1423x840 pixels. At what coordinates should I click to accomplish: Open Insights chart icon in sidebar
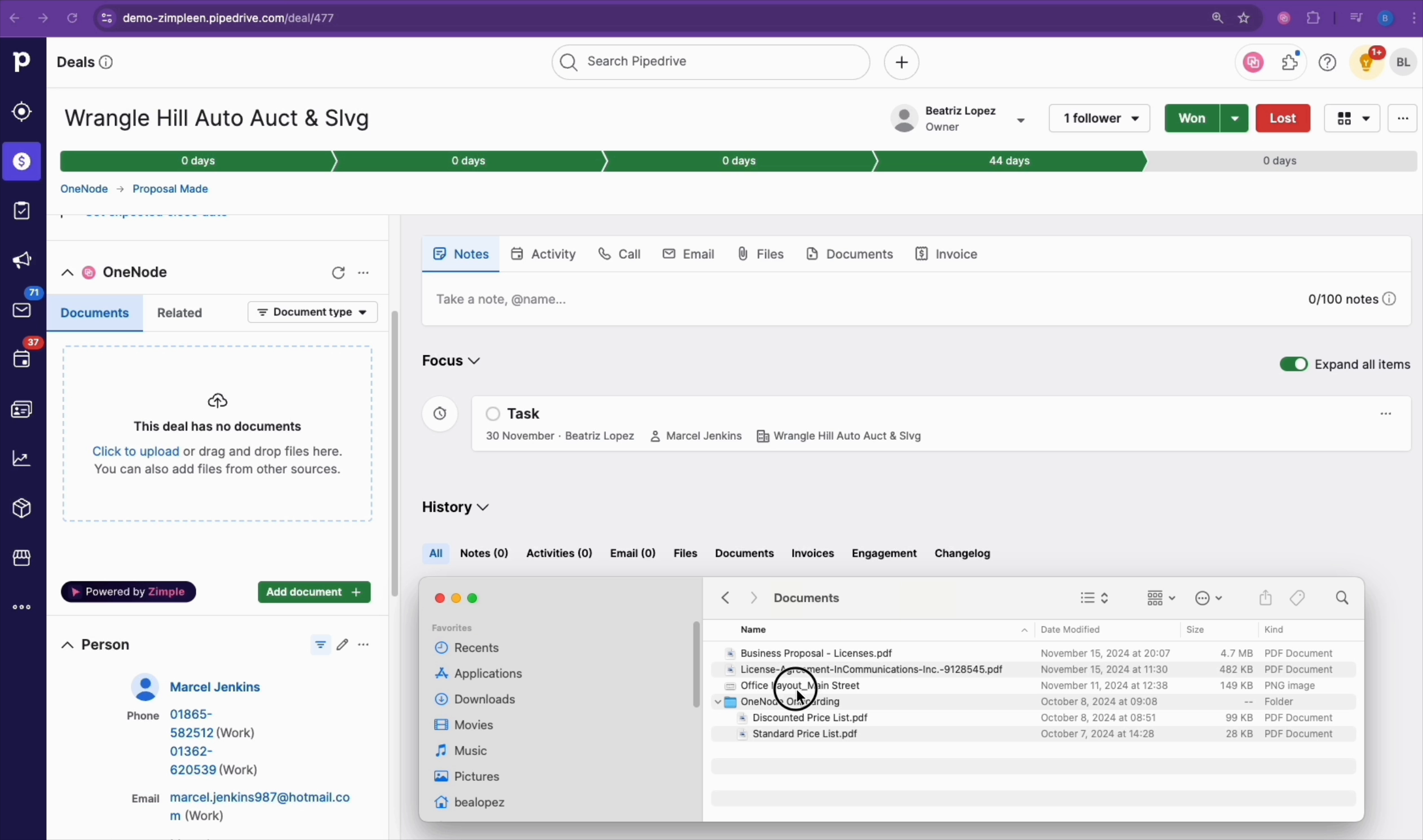21,458
